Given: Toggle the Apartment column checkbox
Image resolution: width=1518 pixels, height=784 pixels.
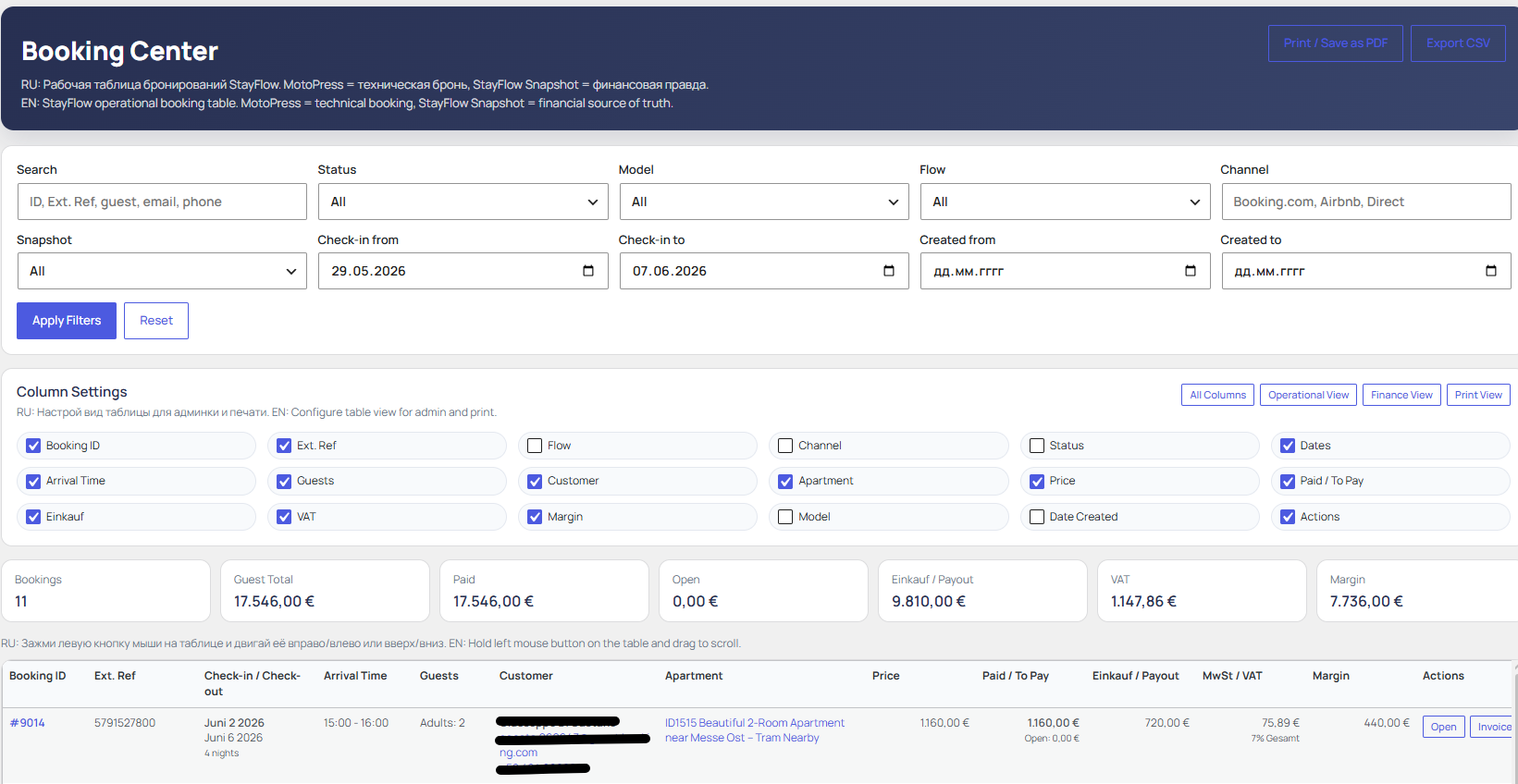Looking at the screenshot, I should [785, 481].
